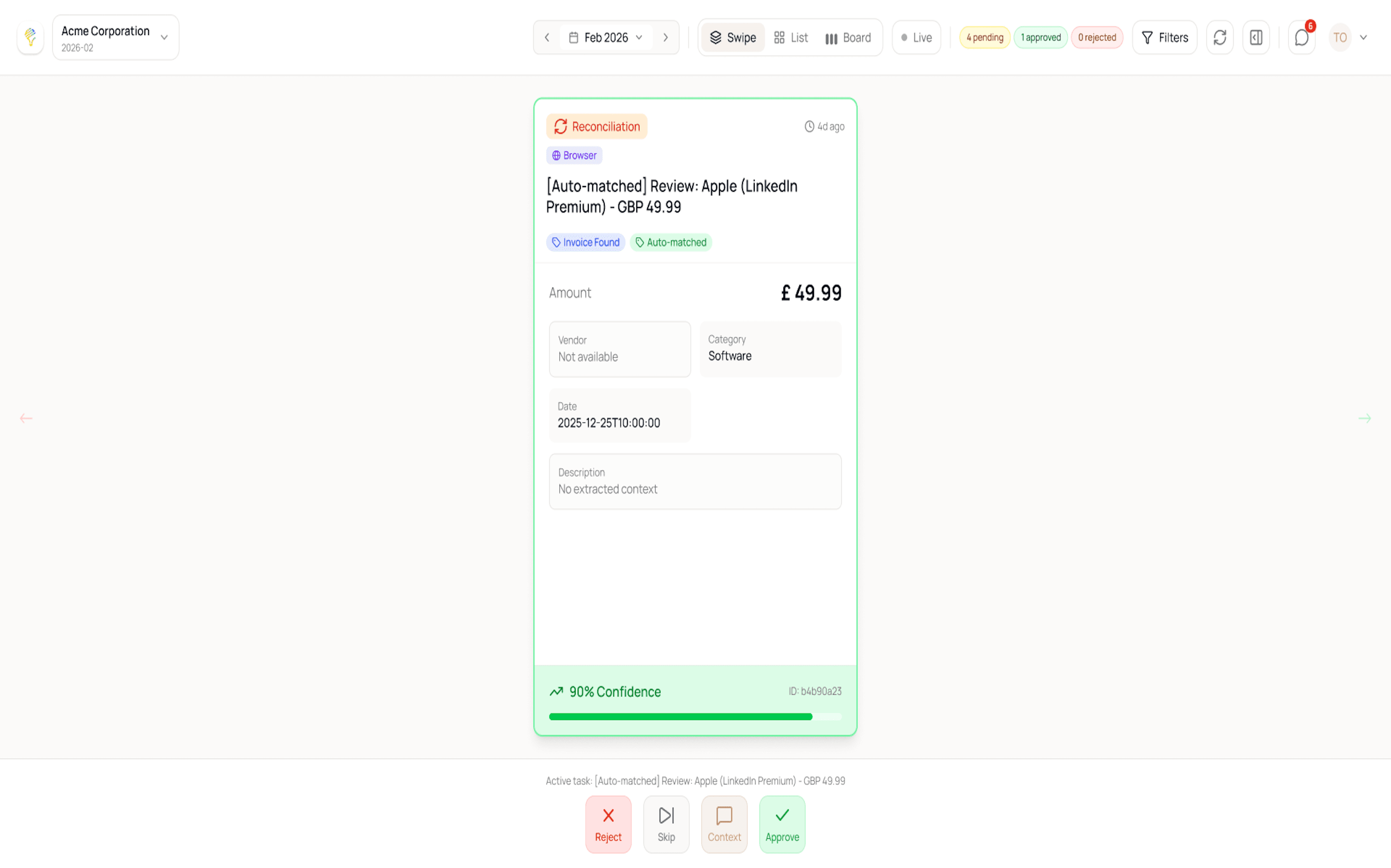Switch to the Board view tab
The width and height of the screenshot is (1391, 868).
tap(848, 38)
